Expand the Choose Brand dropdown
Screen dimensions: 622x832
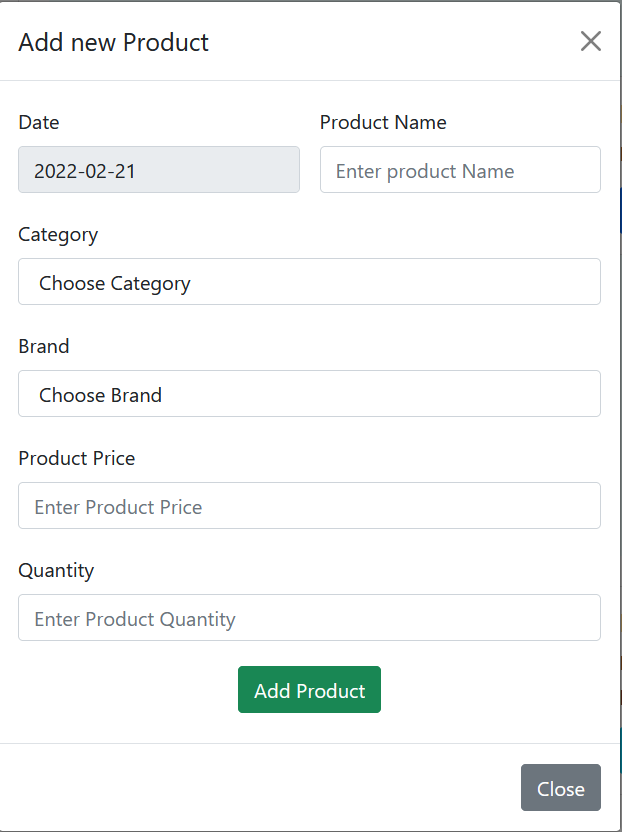(309, 394)
